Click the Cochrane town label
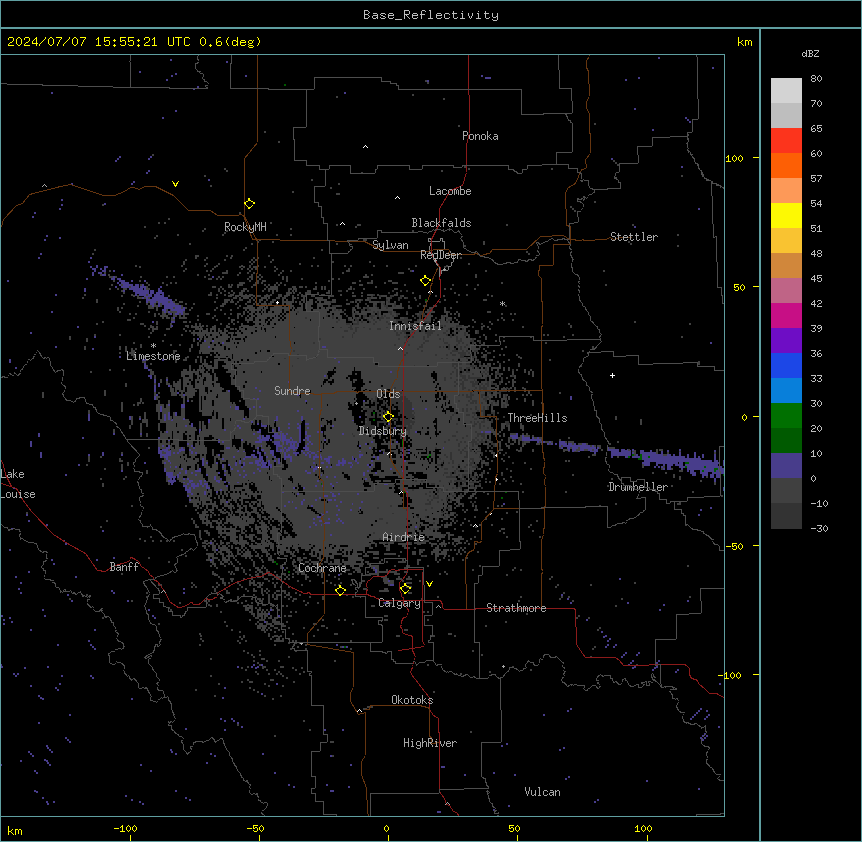 [x=322, y=568]
